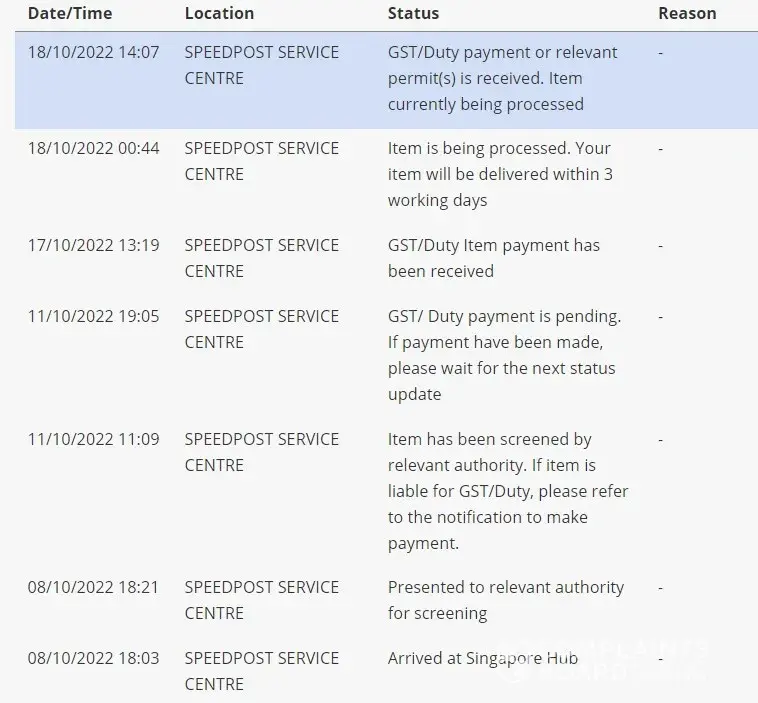This screenshot has width=758, height=703.
Task: Click the Status column header
Action: point(413,13)
